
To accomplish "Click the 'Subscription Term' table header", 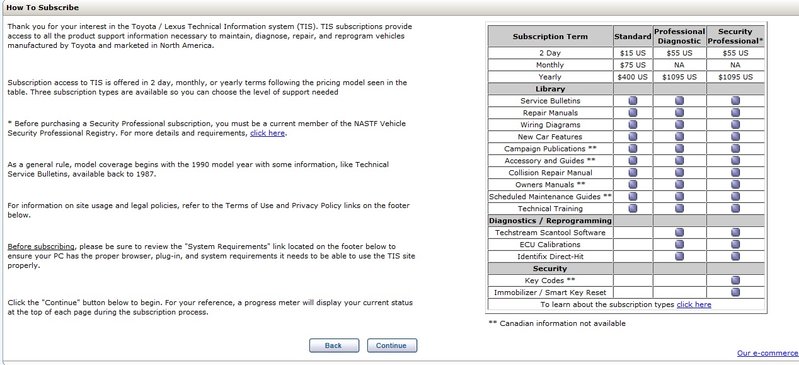I will point(550,36).
